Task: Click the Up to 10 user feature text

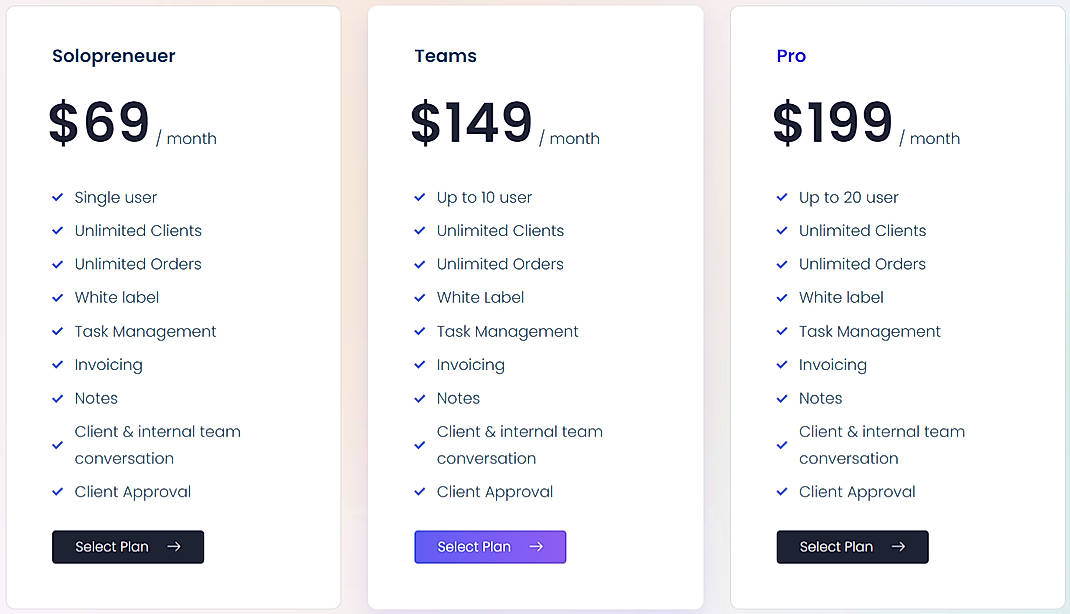Action: click(x=484, y=197)
